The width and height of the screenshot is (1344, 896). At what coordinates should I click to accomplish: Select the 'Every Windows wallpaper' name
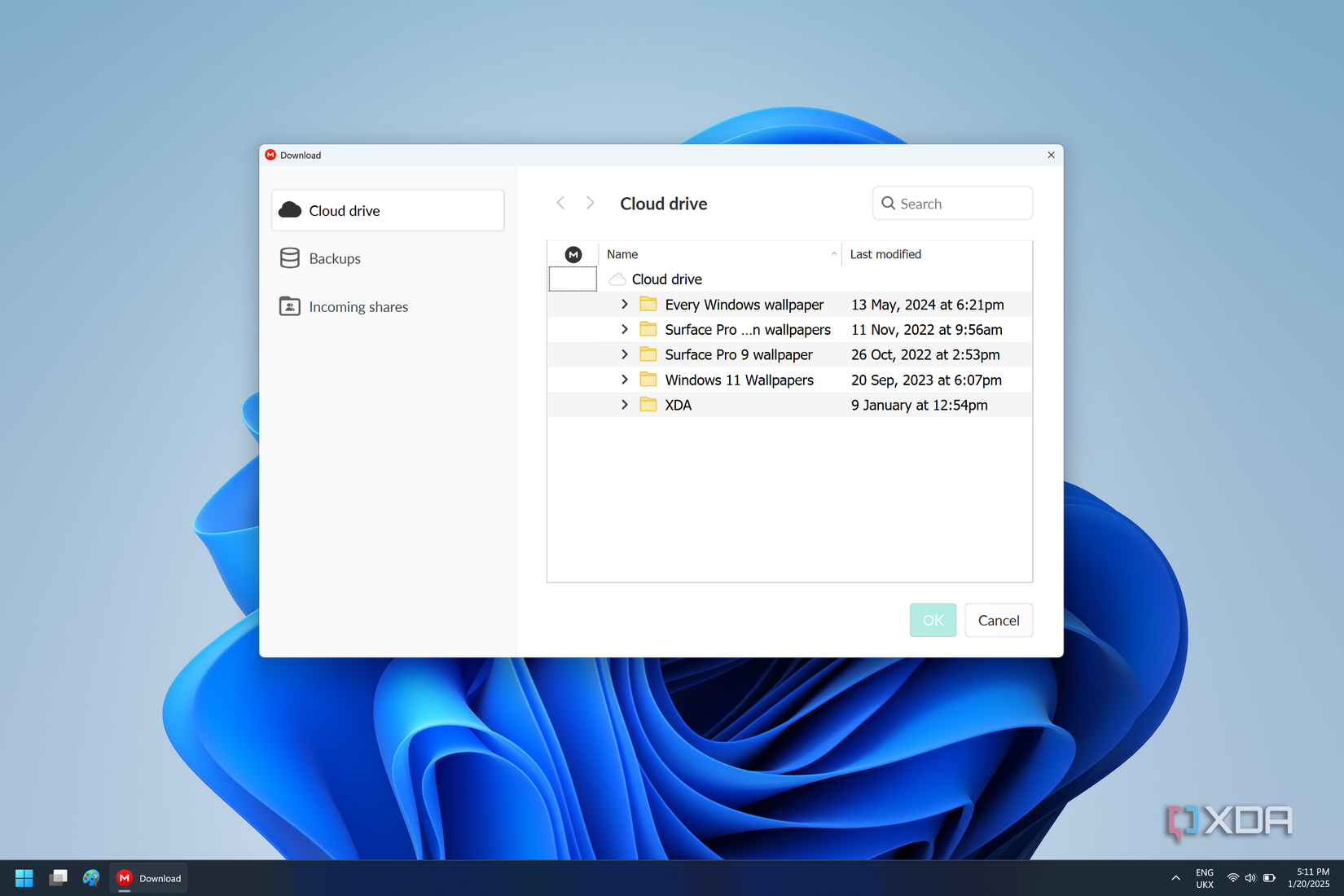(744, 305)
